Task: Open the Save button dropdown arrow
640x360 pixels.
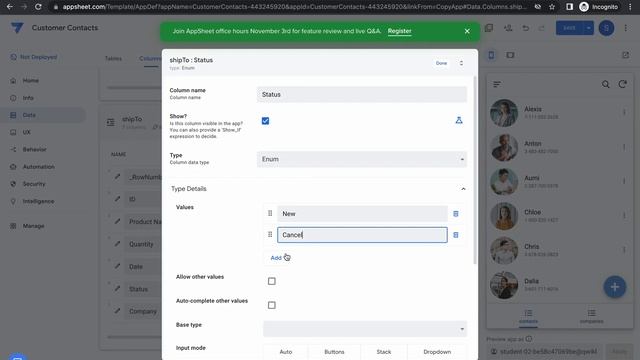Action: tap(588, 28)
